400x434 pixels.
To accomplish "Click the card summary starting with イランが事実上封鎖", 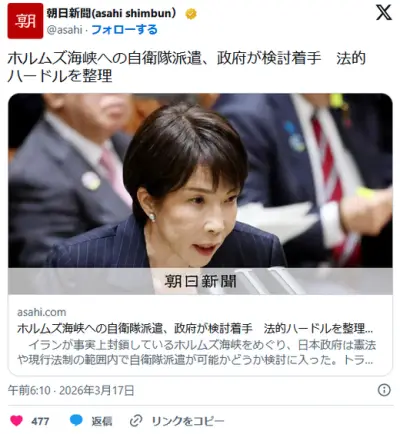I will (197, 353).
